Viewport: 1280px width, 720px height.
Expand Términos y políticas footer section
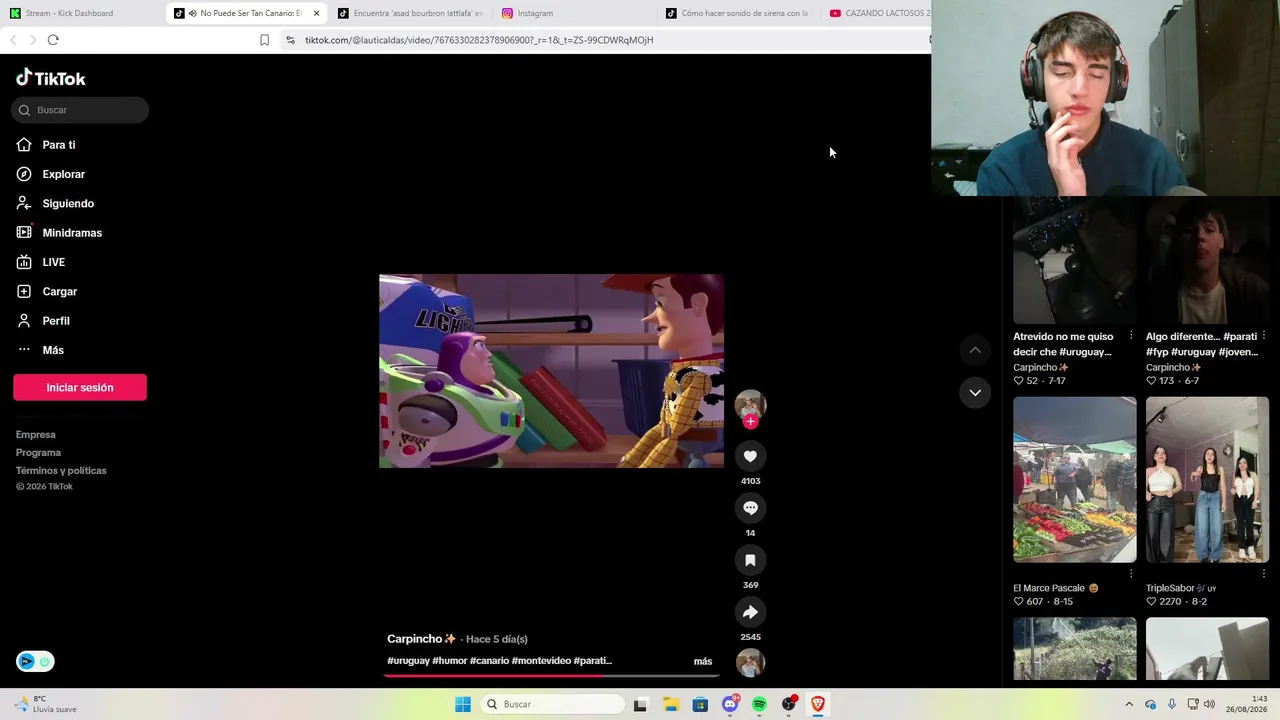pyautogui.click(x=61, y=471)
